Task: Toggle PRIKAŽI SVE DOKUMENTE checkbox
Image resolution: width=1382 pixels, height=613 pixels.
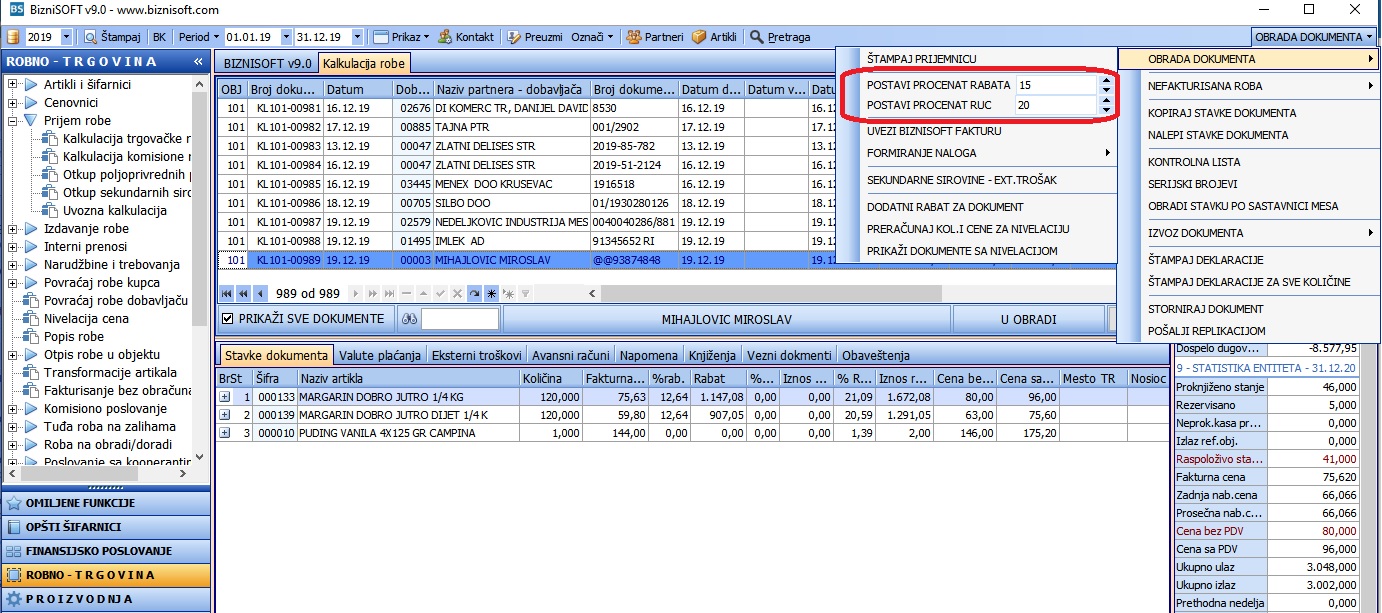Action: coord(228,319)
